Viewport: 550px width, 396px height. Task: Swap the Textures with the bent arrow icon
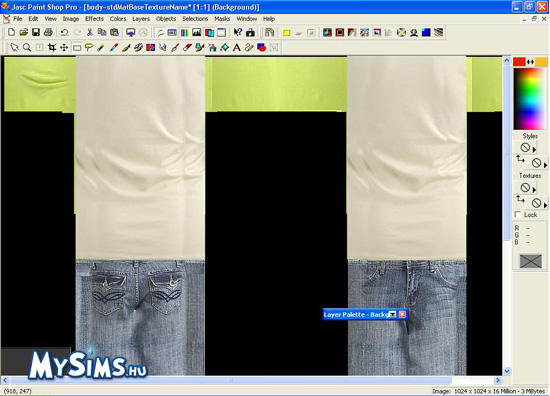(520, 200)
